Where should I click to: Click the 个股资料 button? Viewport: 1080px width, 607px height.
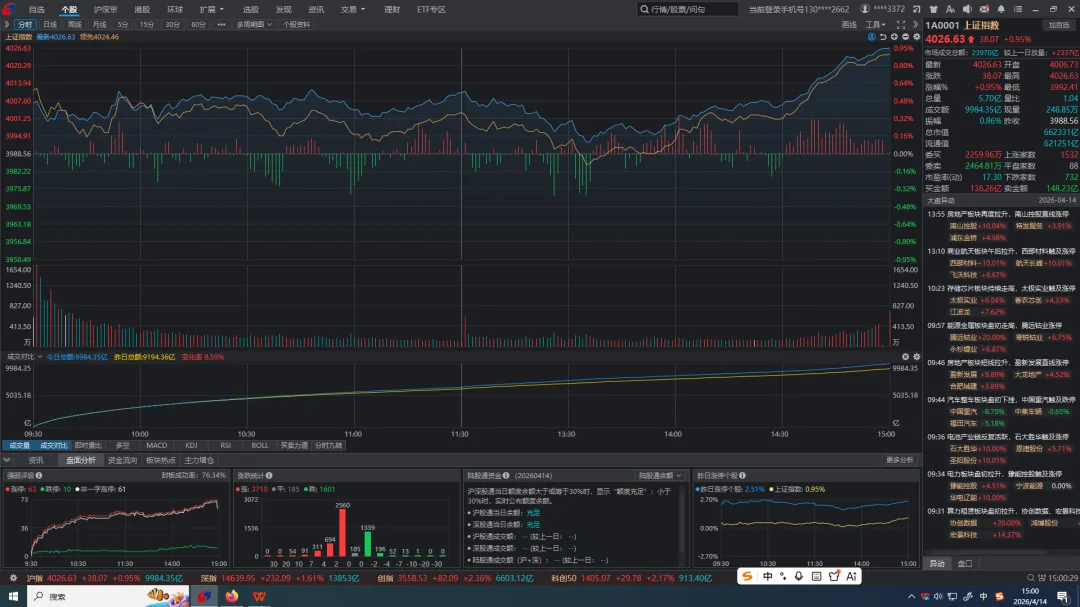[x=296, y=24]
